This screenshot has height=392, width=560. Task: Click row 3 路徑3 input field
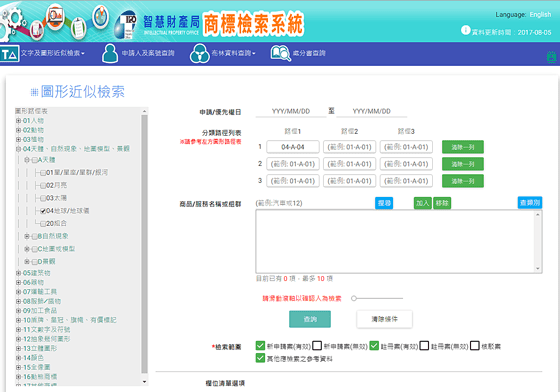tap(406, 181)
